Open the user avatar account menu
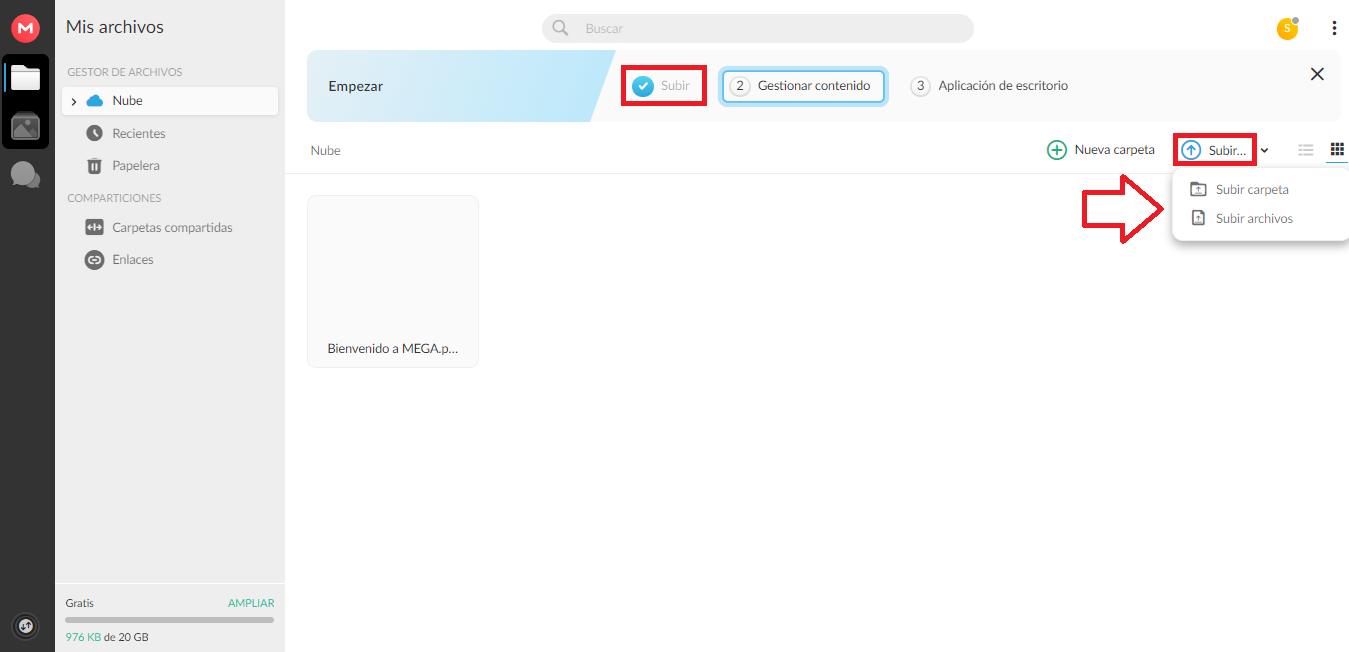 (1287, 28)
